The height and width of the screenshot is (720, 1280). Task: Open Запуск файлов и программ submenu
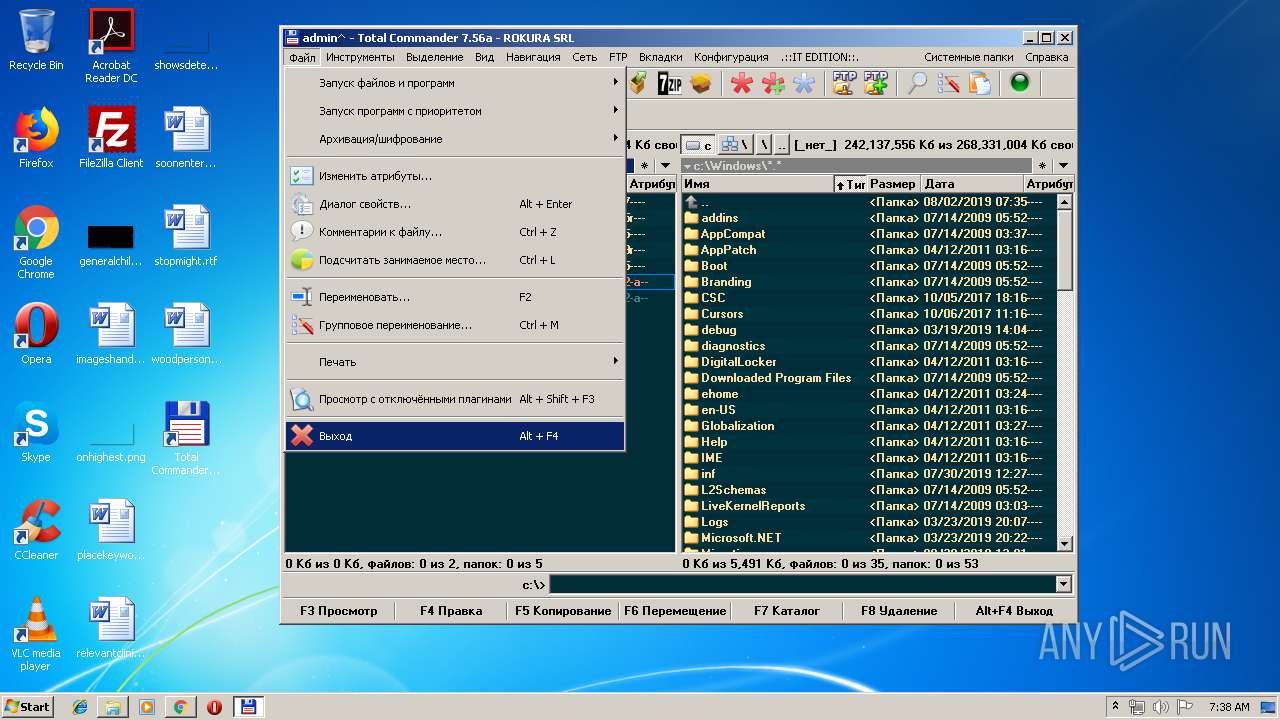tap(455, 83)
